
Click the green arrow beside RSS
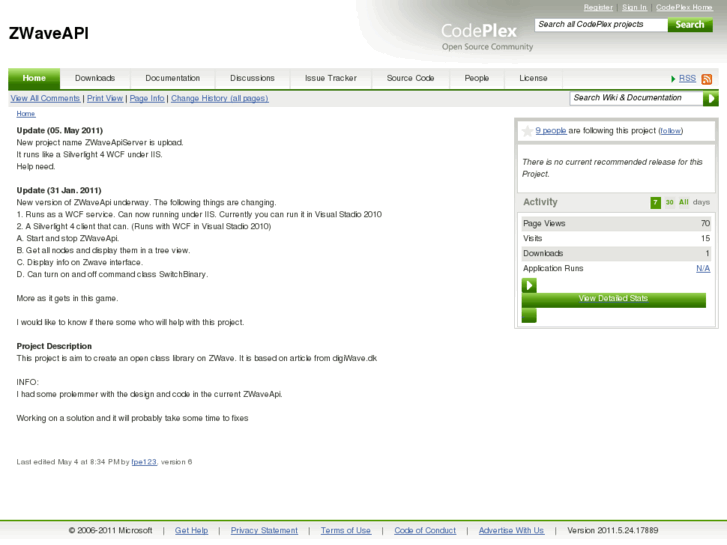tap(673, 79)
